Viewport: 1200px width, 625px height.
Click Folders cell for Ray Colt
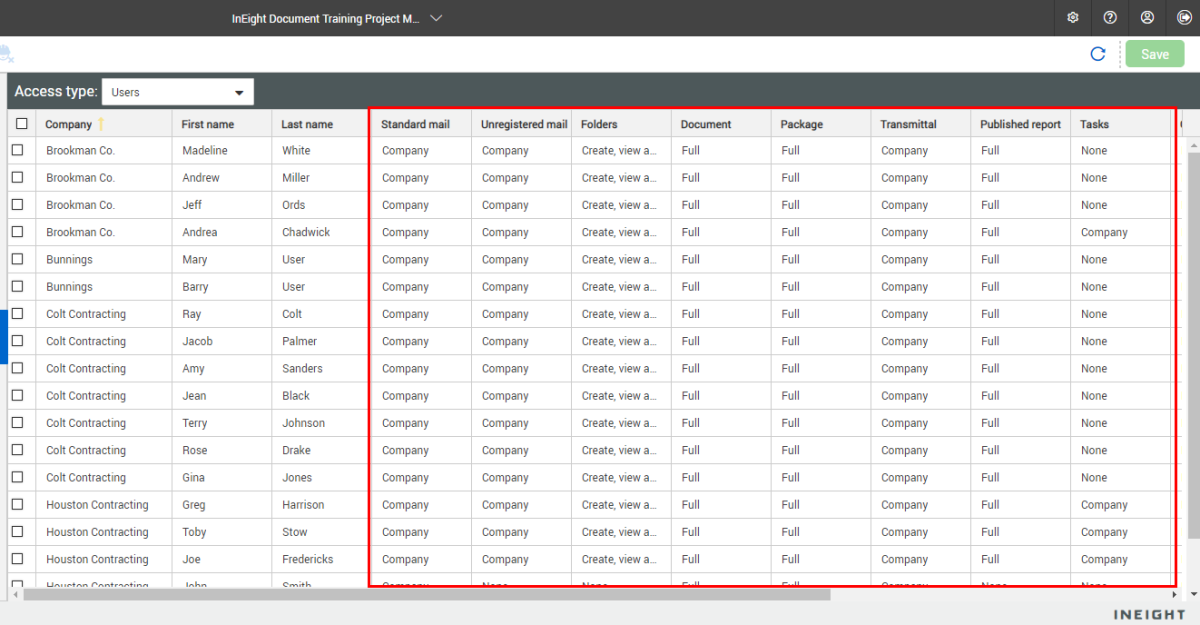(x=619, y=314)
